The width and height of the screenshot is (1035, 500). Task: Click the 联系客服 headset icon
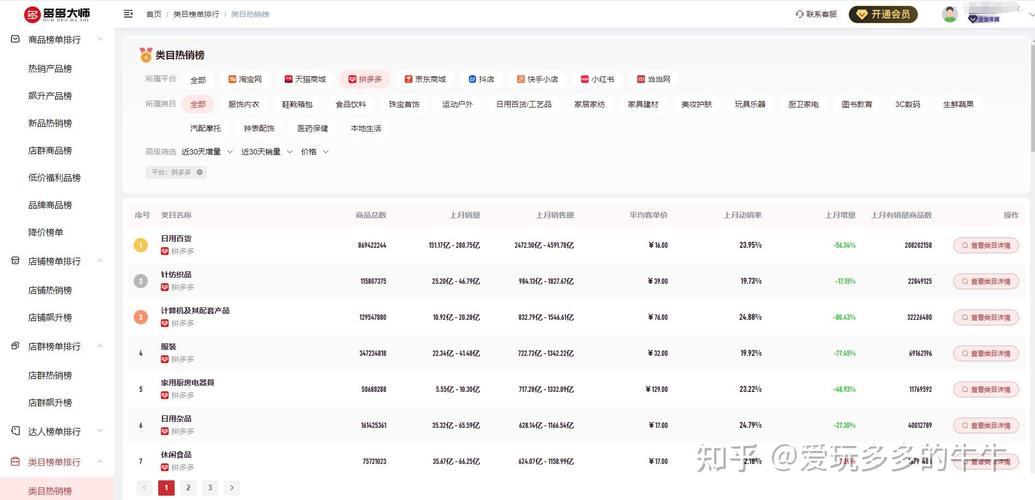coord(799,14)
